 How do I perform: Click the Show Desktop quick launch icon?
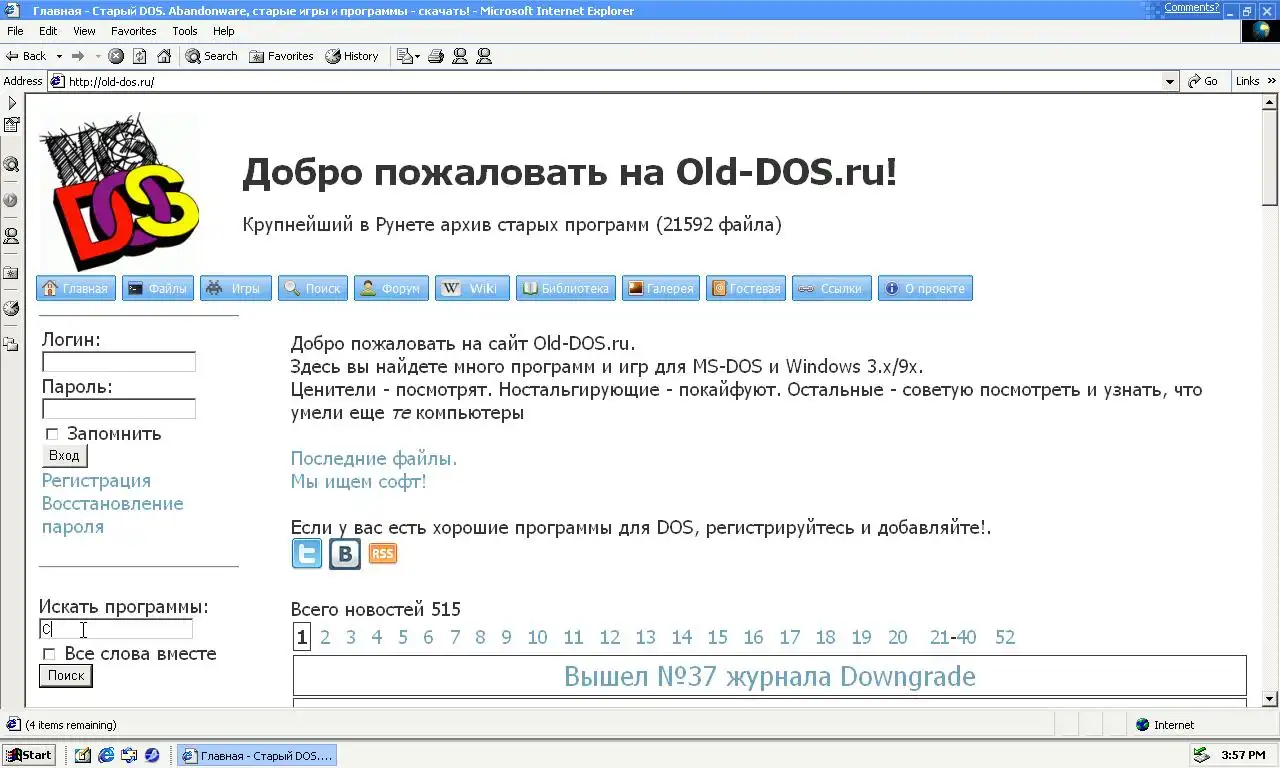point(82,755)
